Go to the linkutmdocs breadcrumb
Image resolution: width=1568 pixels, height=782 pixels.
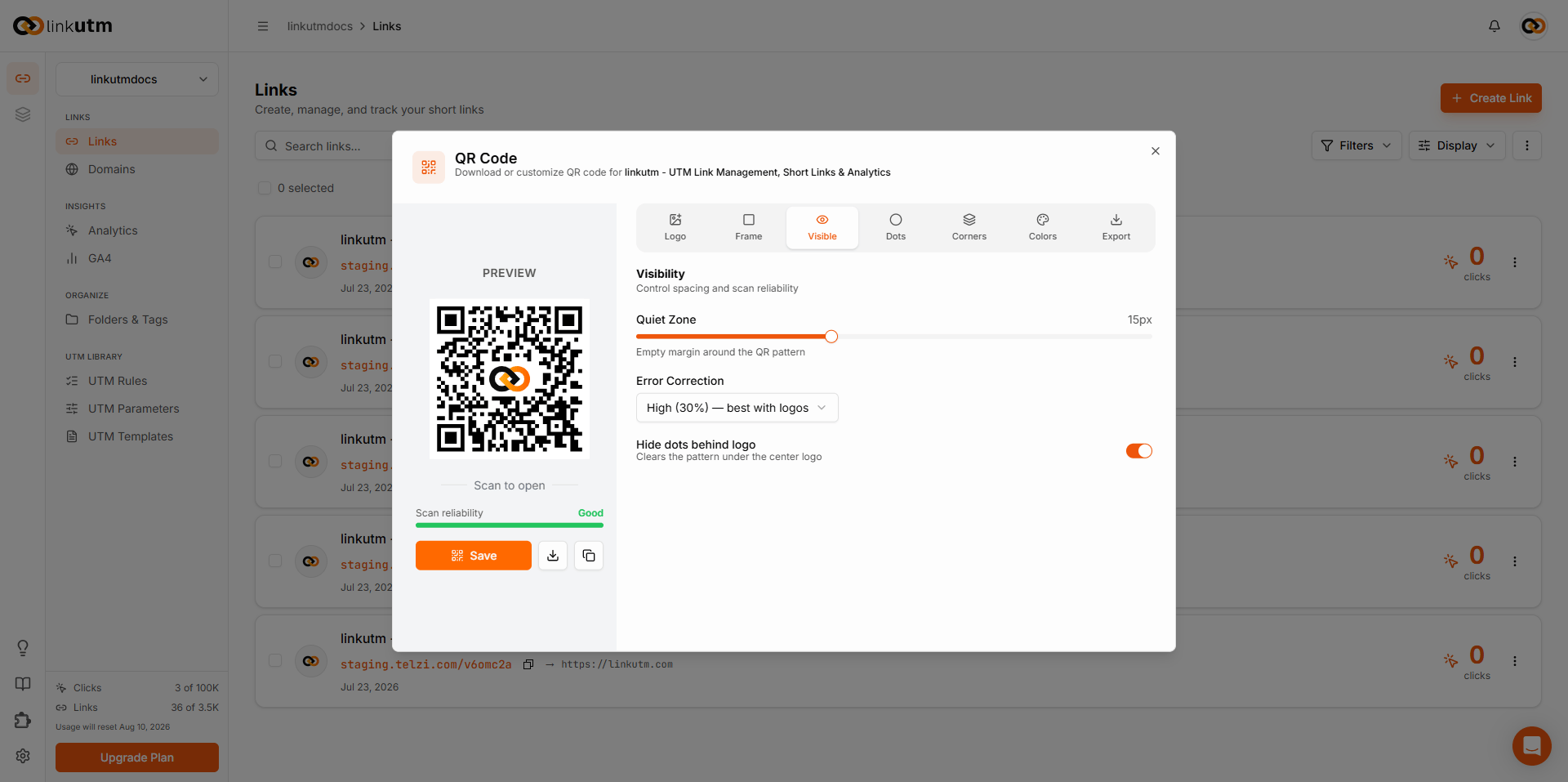click(x=320, y=26)
